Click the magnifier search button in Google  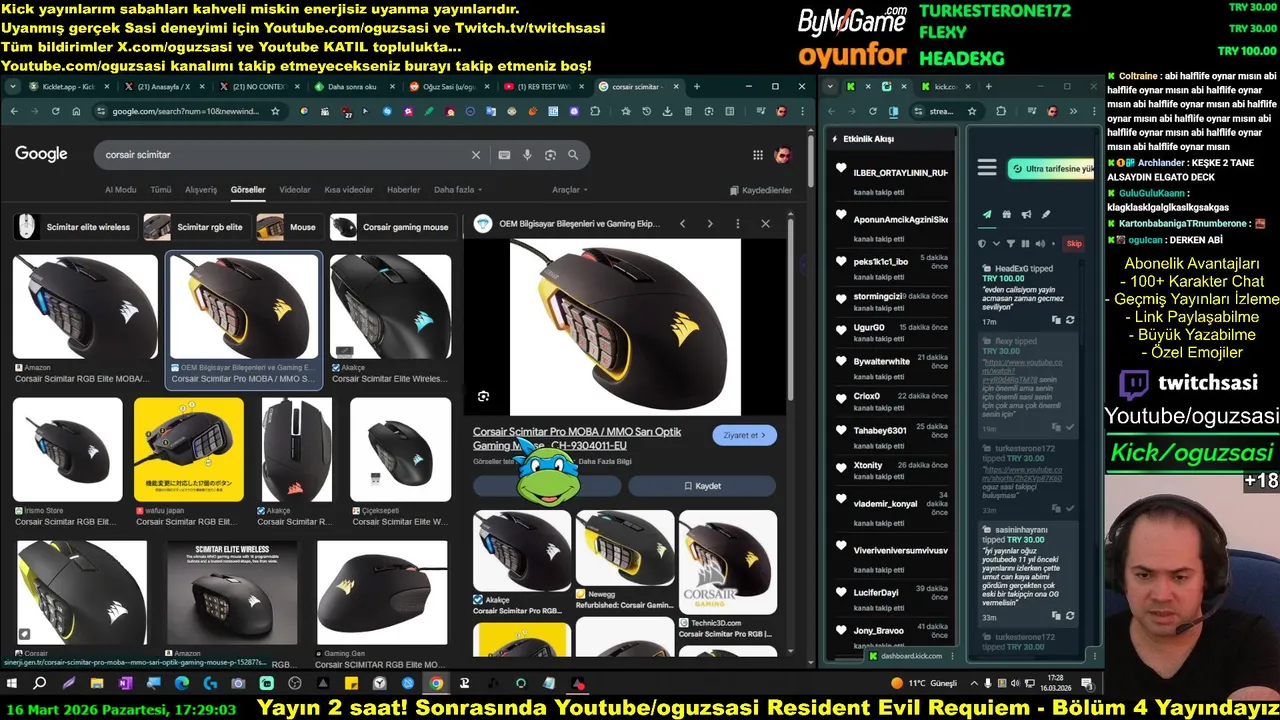[573, 155]
